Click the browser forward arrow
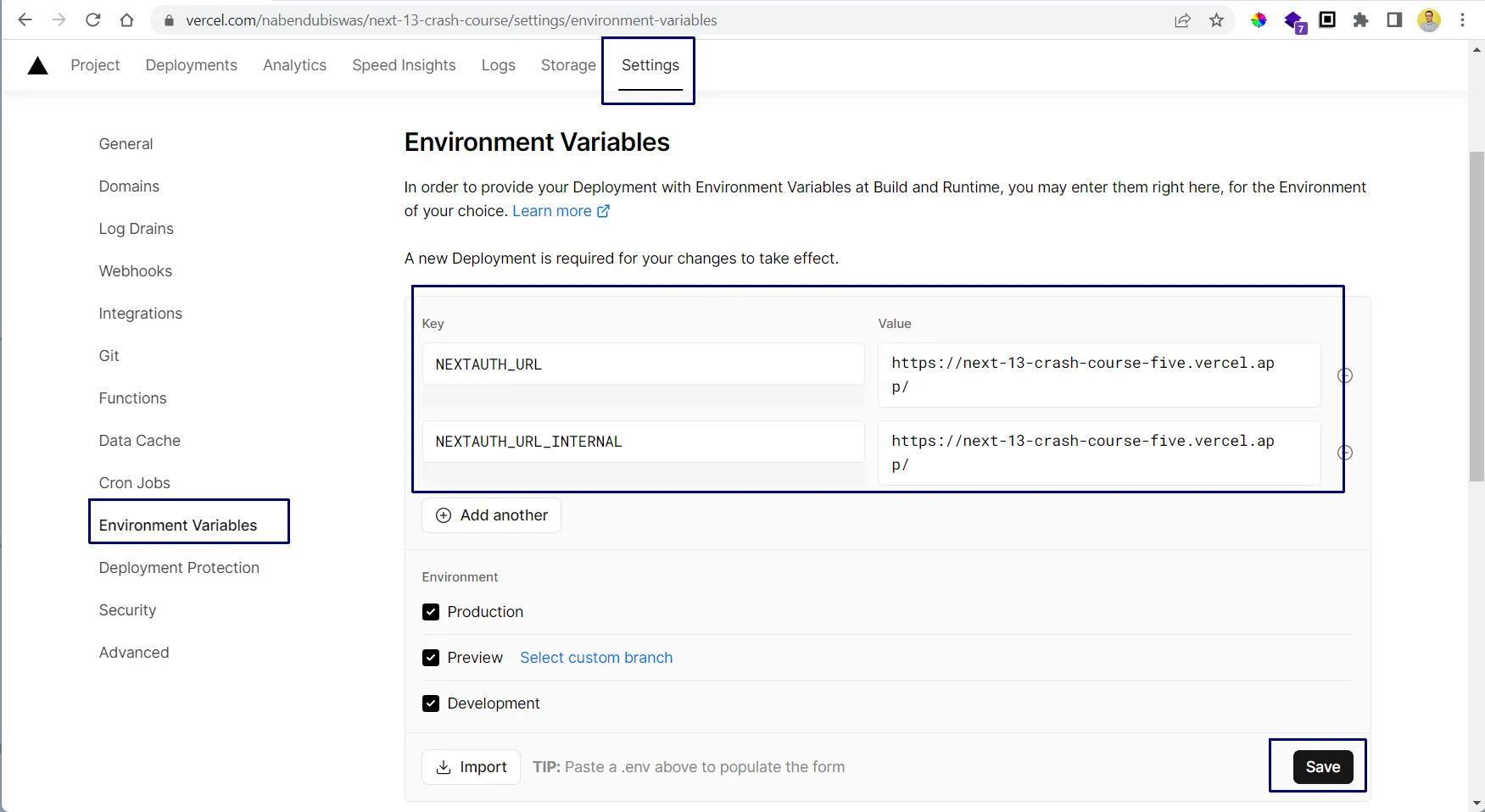Screen dimensions: 1485x812 [x=59, y=20]
